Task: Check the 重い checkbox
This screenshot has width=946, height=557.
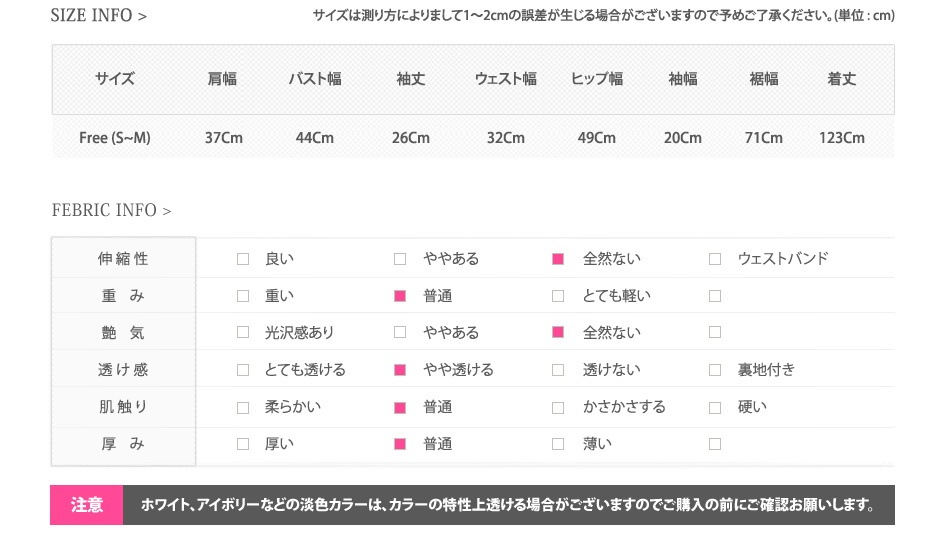Action: click(242, 296)
